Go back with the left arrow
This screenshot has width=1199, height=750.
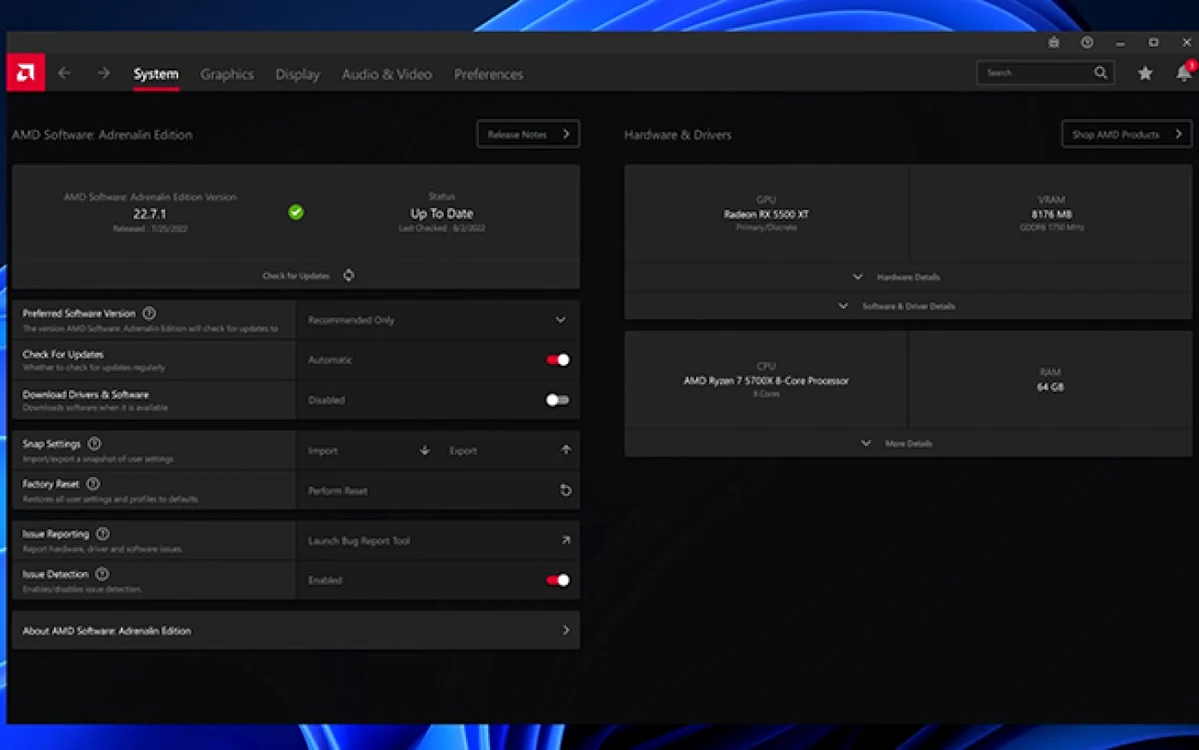tap(64, 73)
